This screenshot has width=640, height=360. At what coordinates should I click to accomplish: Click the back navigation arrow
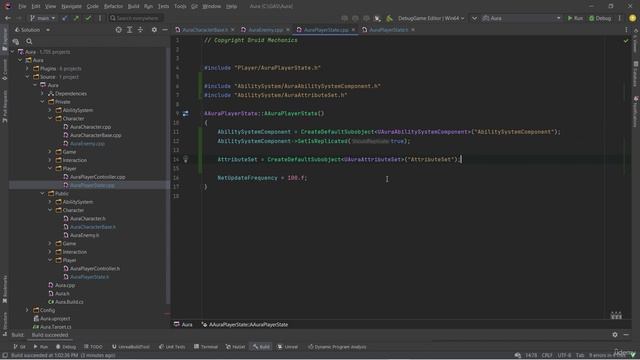coord(7,18)
